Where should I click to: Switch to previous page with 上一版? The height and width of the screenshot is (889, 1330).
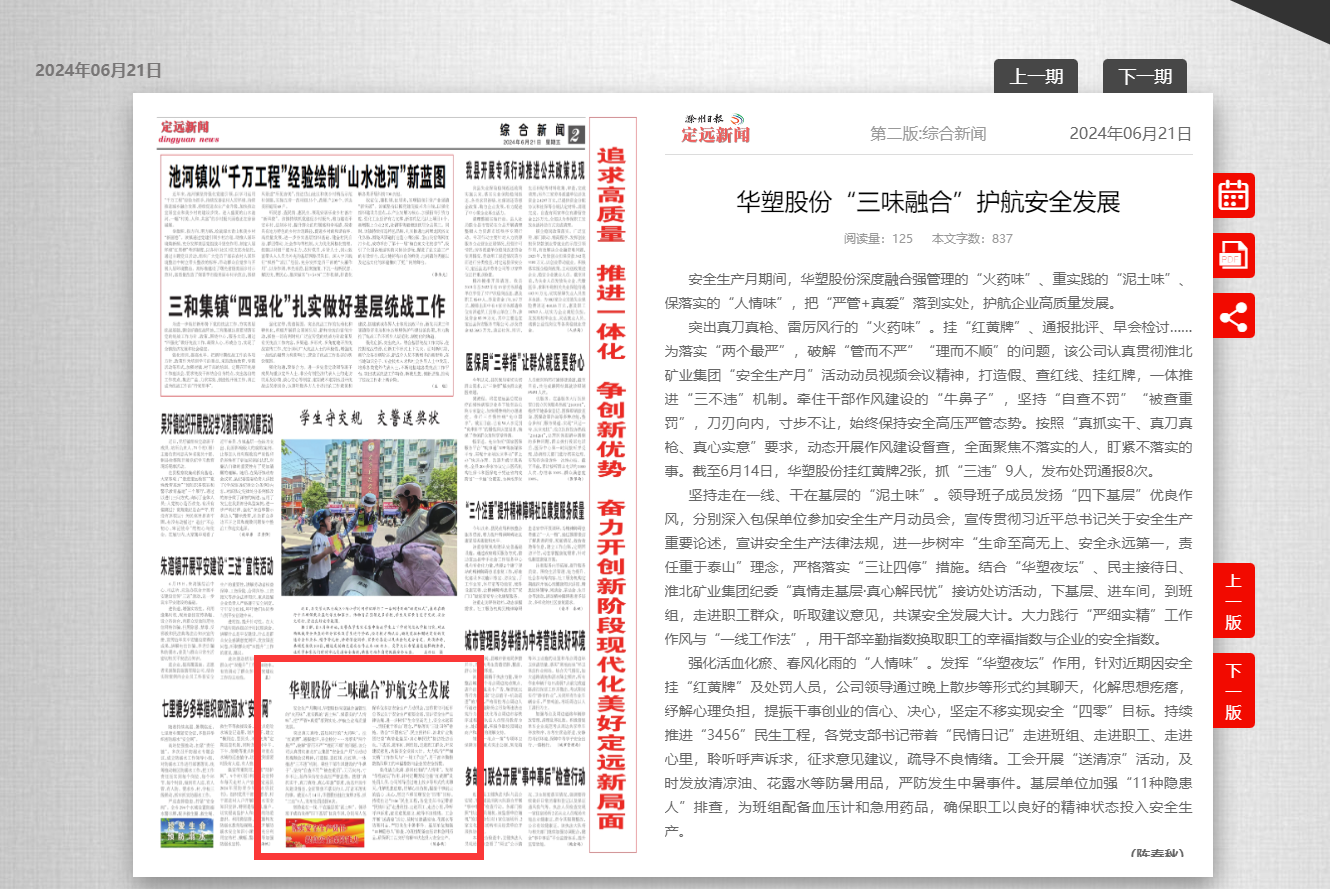[x=1233, y=600]
